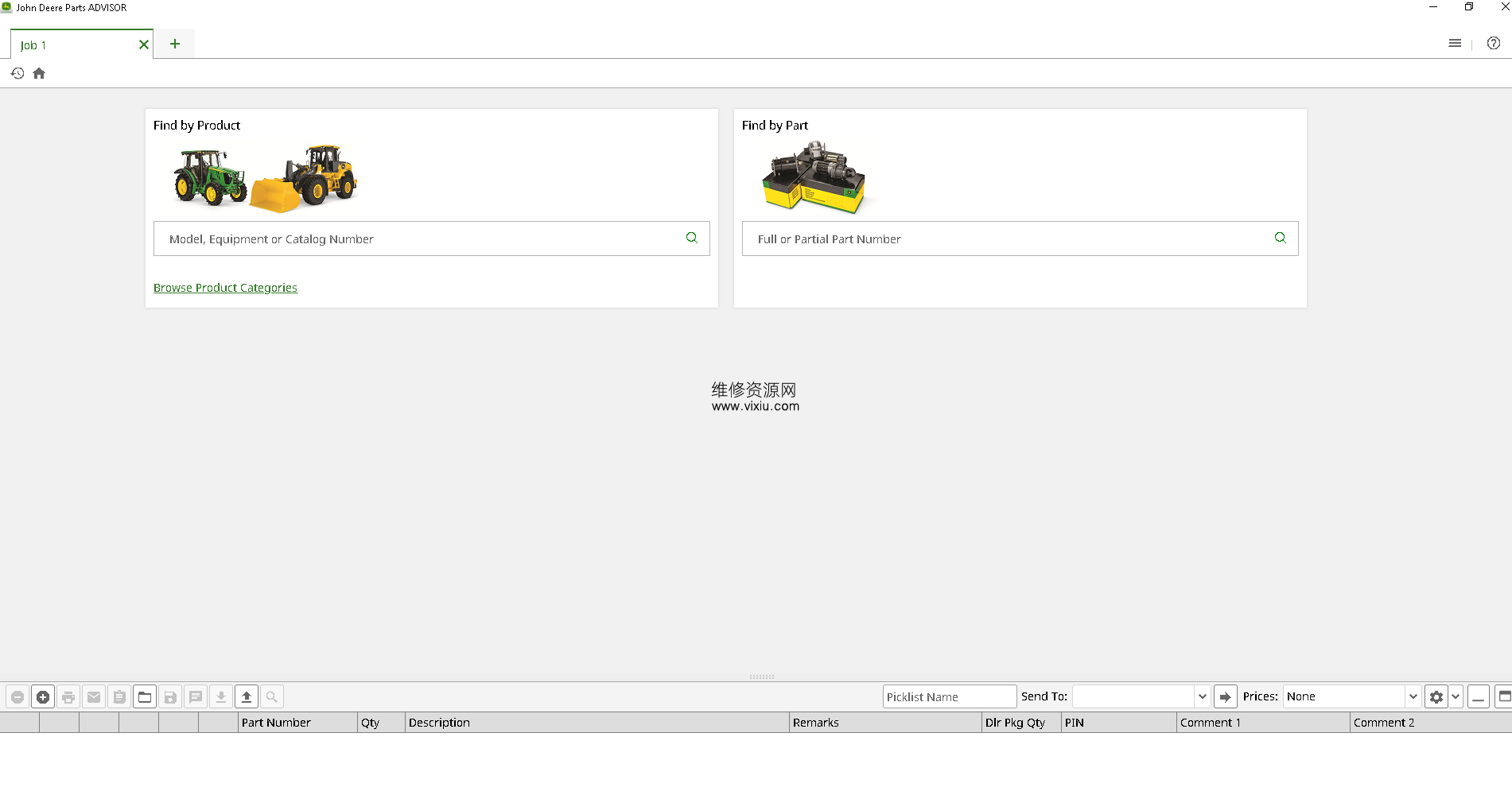This screenshot has height=795, width=1512.
Task: Click the upload arrow picklist icon
Action: [247, 697]
